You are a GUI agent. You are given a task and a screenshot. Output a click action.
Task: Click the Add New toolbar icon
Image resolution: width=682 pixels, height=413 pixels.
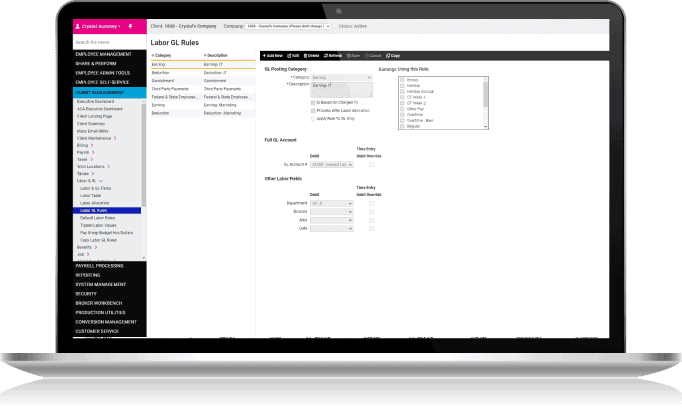pyautogui.click(x=271, y=56)
